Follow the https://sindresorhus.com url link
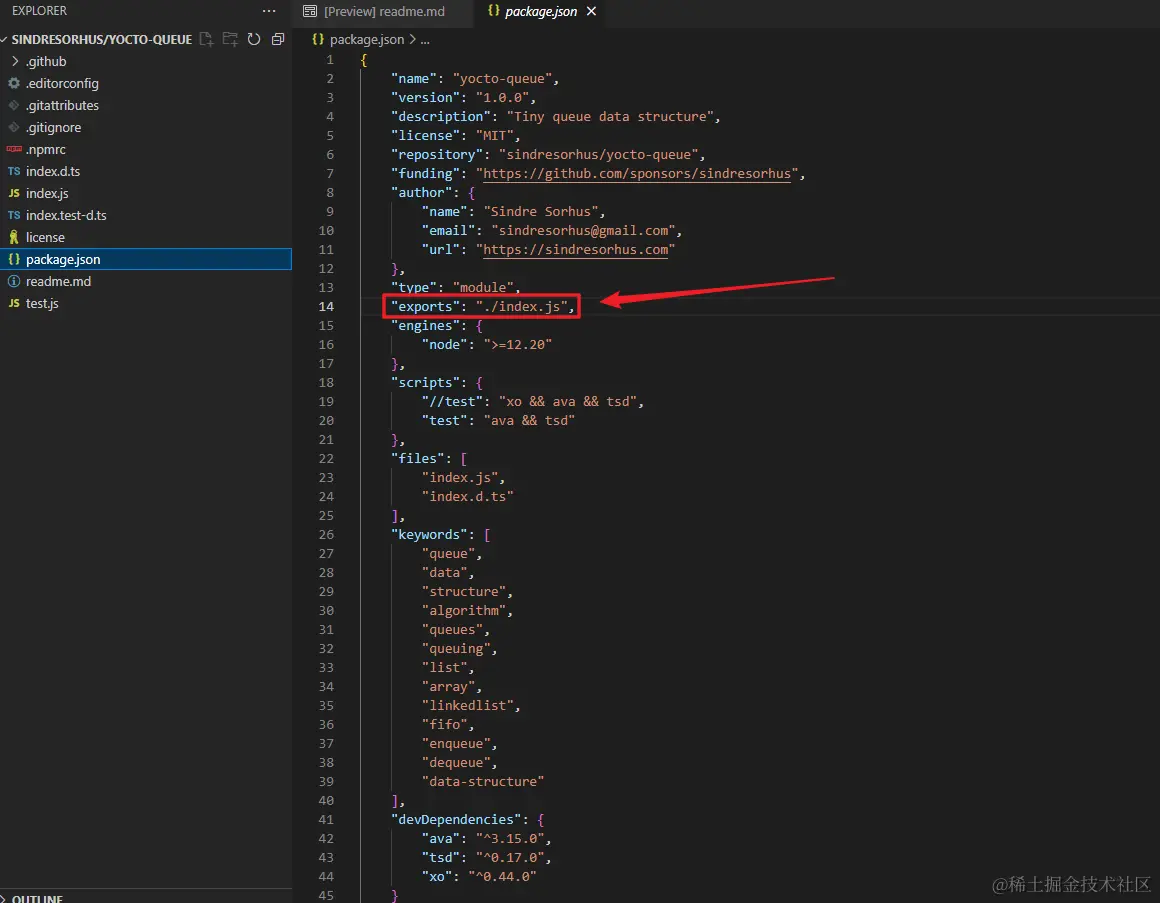Image resolution: width=1160 pixels, height=903 pixels. (x=576, y=249)
